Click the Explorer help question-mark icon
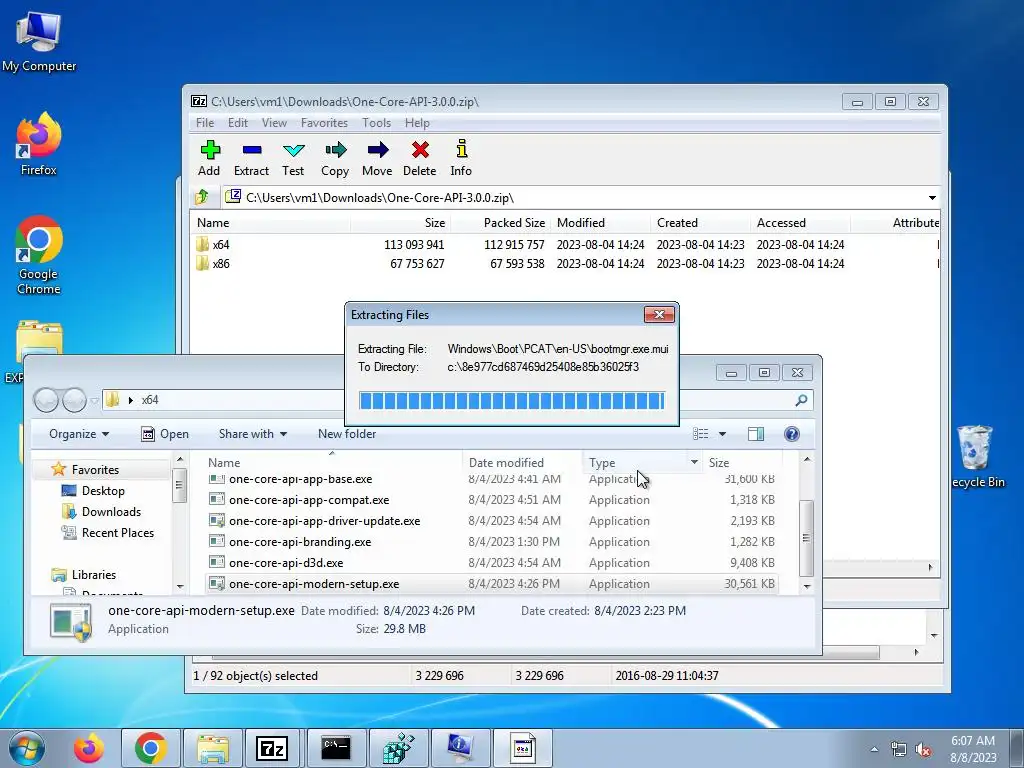Screen dimensions: 1024x768 (792, 434)
